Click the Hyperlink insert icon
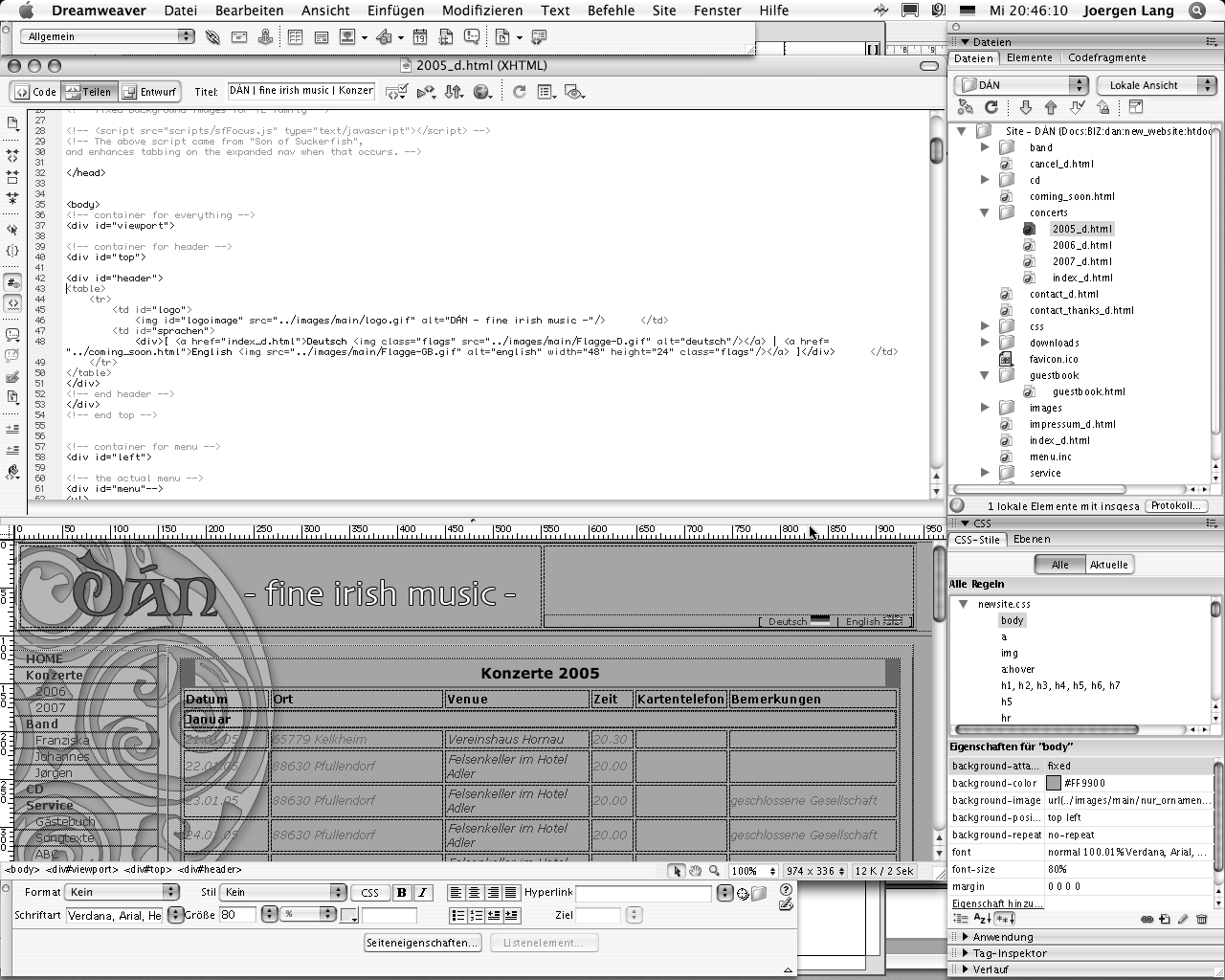Viewport: 1225px width, 980px height. (212, 37)
